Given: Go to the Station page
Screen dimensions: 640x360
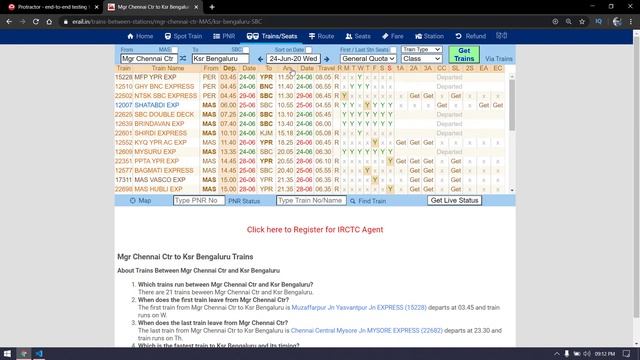Looking at the screenshot, I should tap(429, 36).
